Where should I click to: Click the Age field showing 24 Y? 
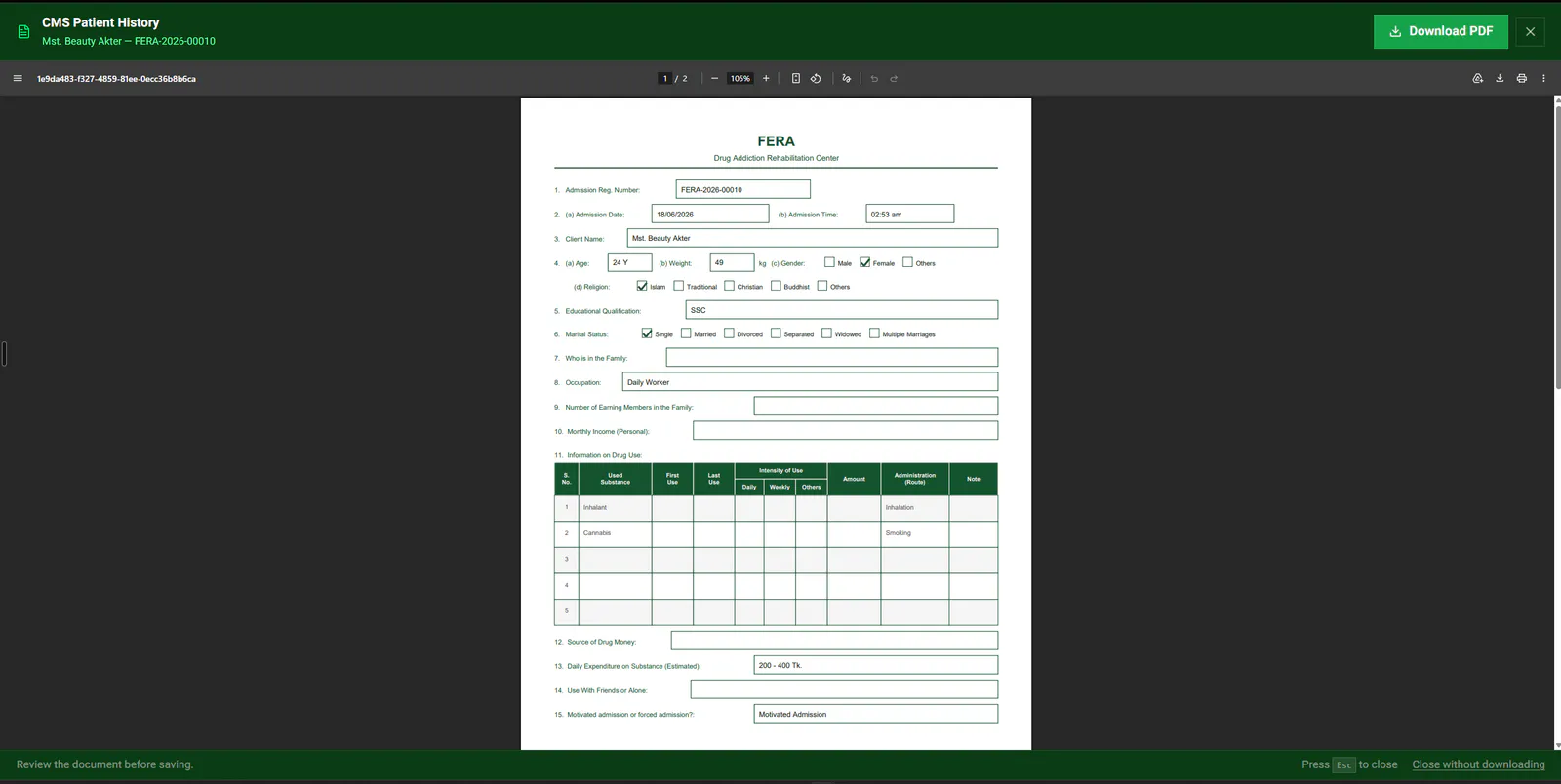(x=629, y=262)
